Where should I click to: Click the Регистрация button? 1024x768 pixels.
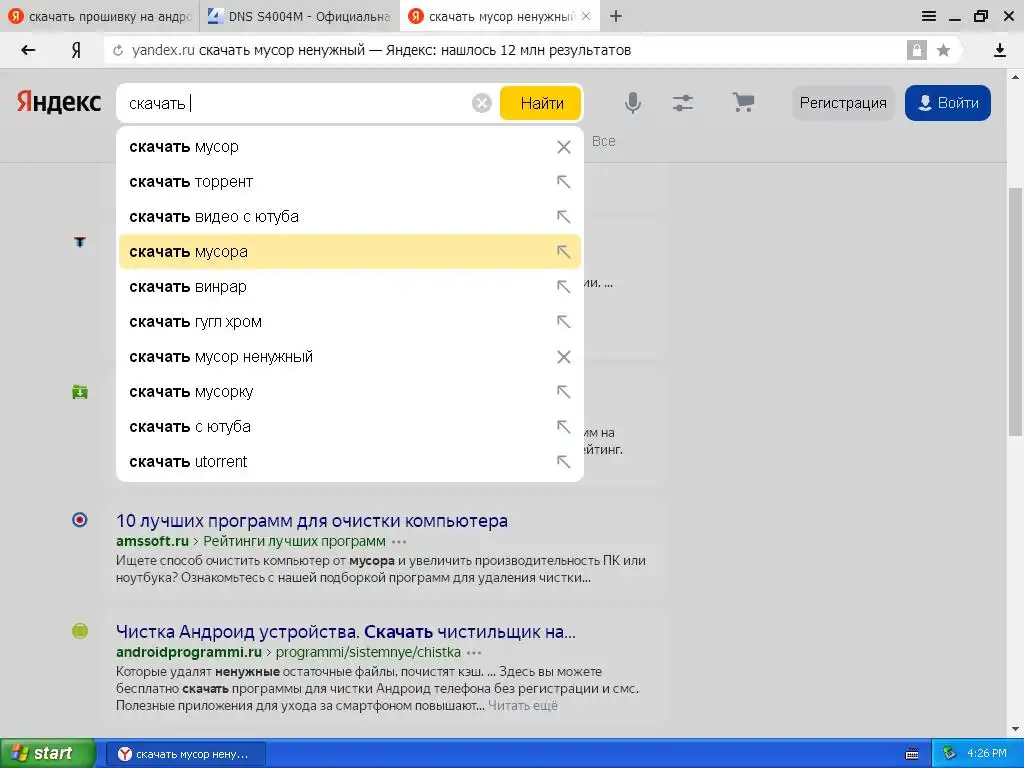pos(843,103)
